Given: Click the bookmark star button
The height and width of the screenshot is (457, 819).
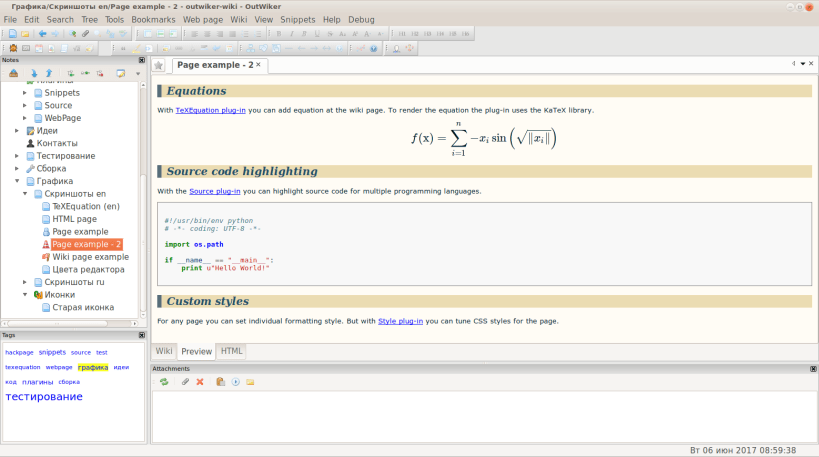Looking at the screenshot, I should click(x=159, y=65).
